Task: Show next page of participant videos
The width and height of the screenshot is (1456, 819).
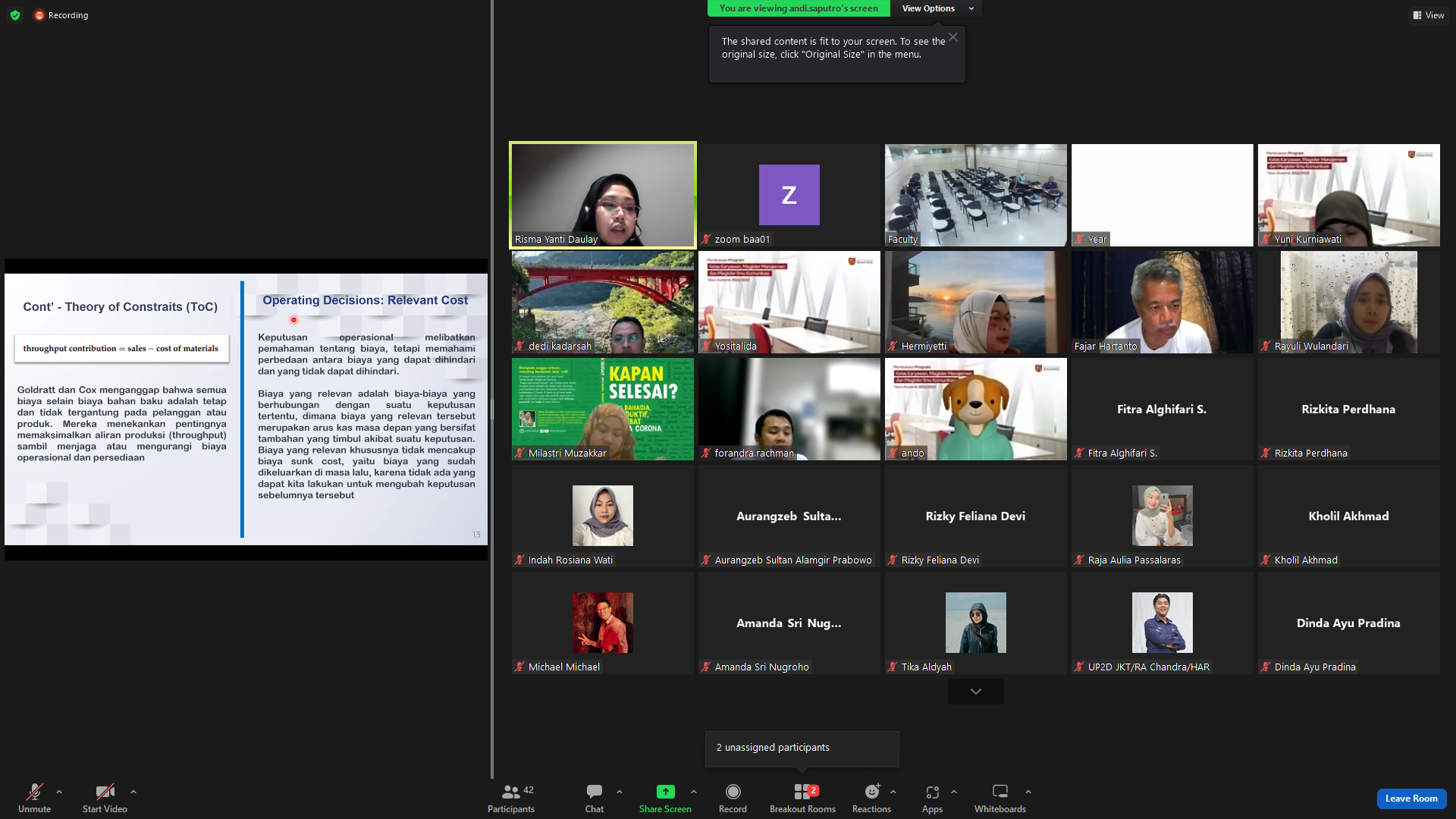Action: 976,692
